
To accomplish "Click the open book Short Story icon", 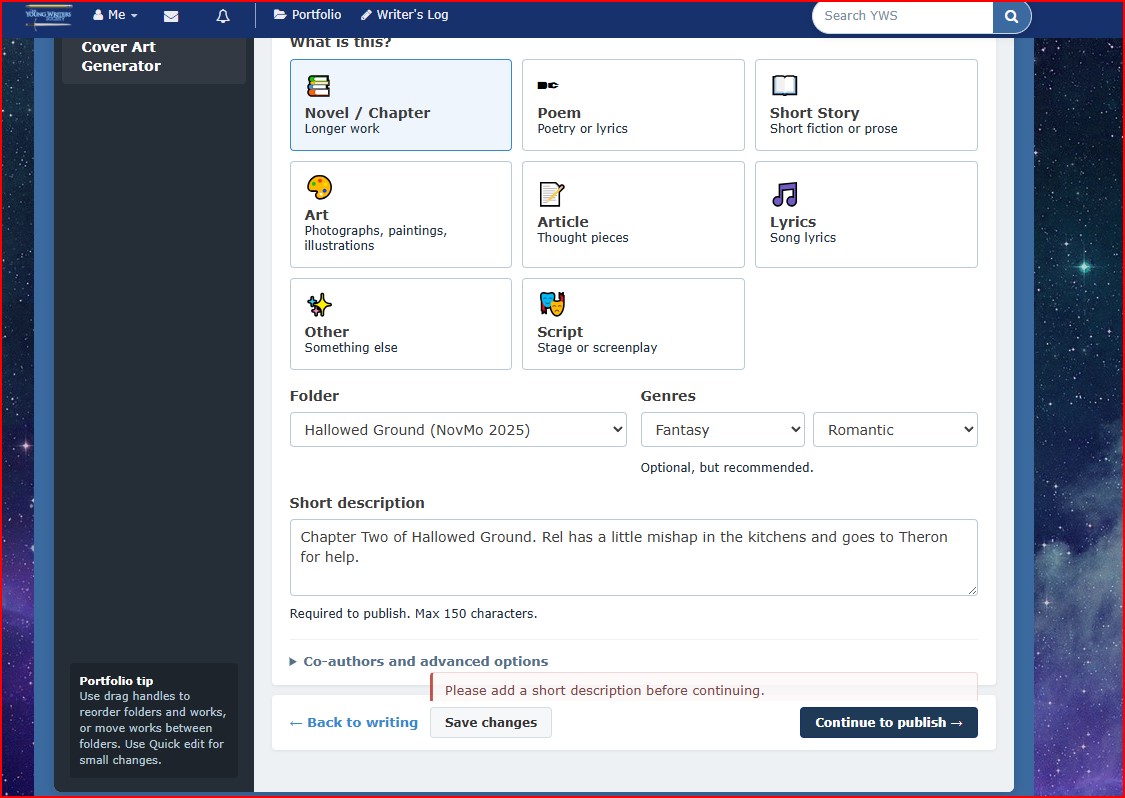I will [784, 85].
